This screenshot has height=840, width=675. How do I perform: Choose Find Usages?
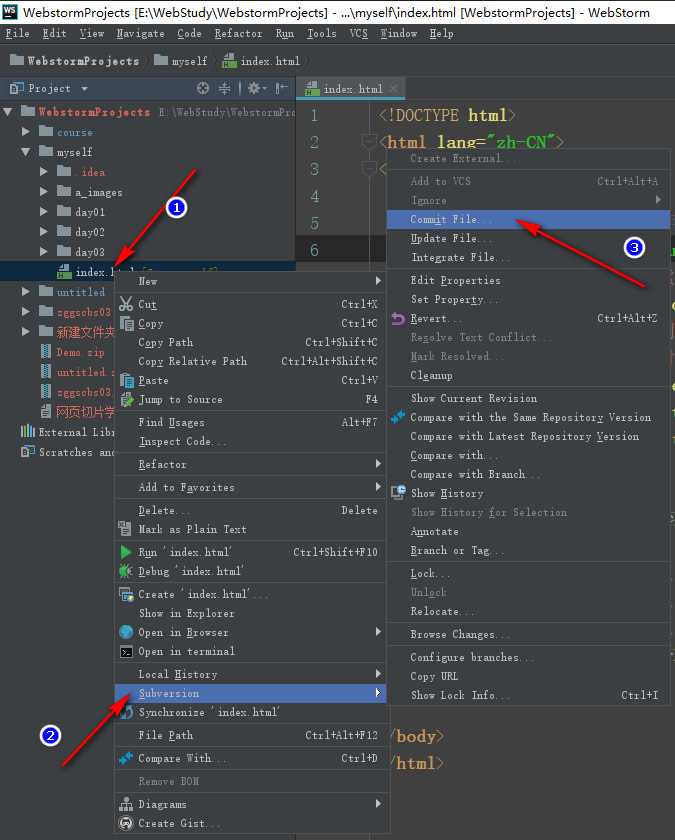click(x=250, y=422)
